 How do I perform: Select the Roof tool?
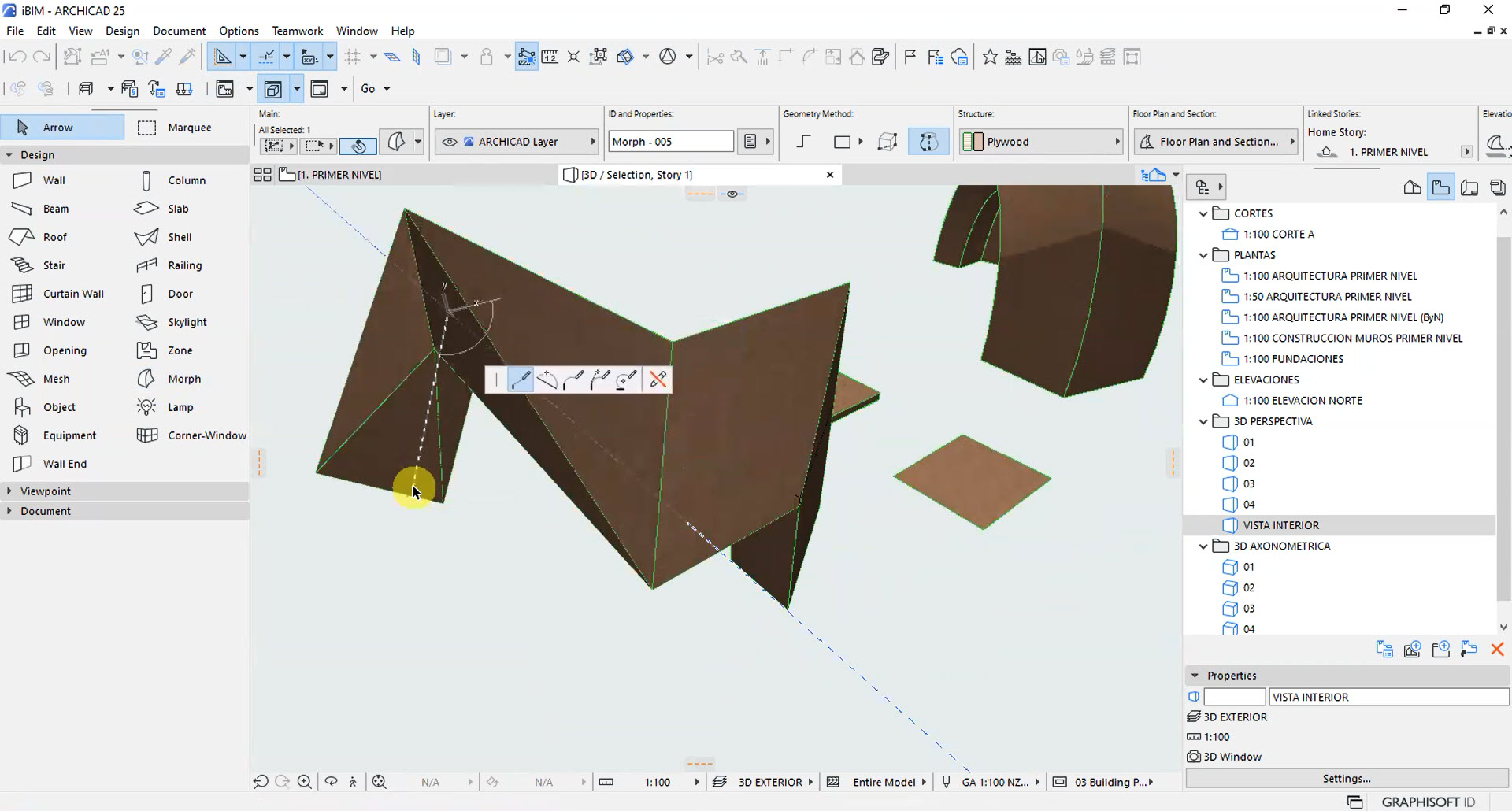[54, 237]
